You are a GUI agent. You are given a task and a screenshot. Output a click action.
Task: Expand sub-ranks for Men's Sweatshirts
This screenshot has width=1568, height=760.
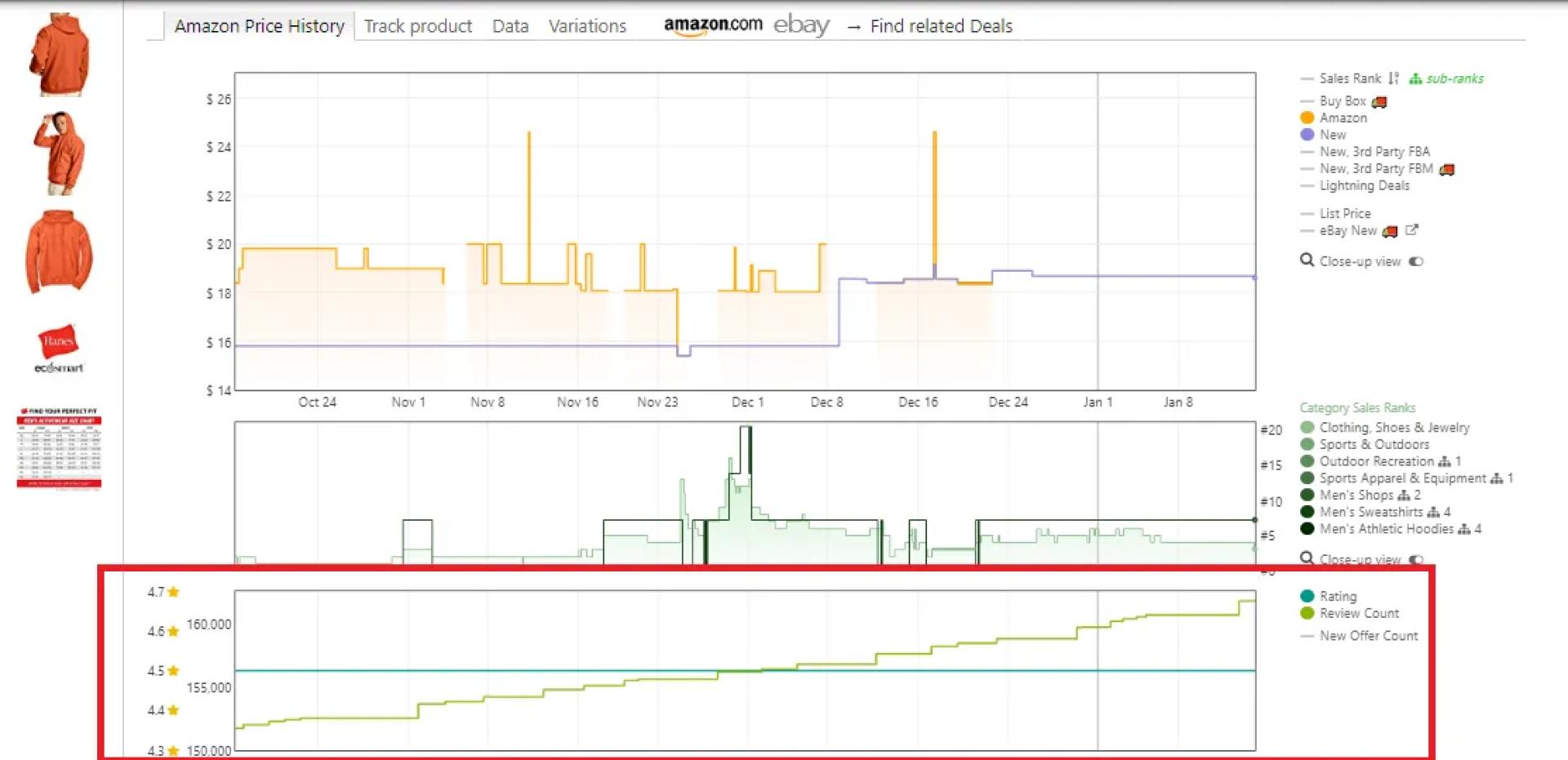point(1435,512)
